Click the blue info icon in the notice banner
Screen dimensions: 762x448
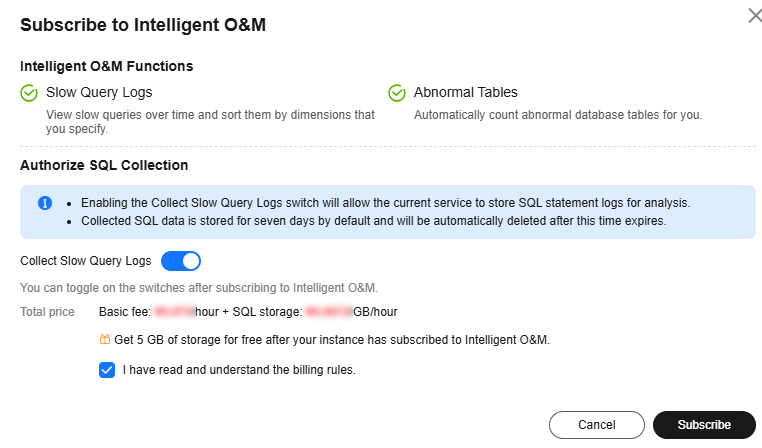45,203
